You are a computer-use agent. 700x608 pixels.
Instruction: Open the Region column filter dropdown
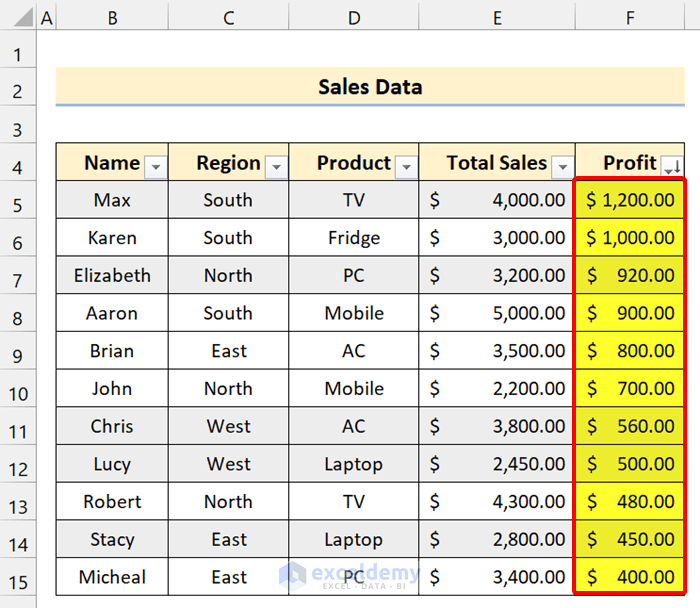point(276,167)
